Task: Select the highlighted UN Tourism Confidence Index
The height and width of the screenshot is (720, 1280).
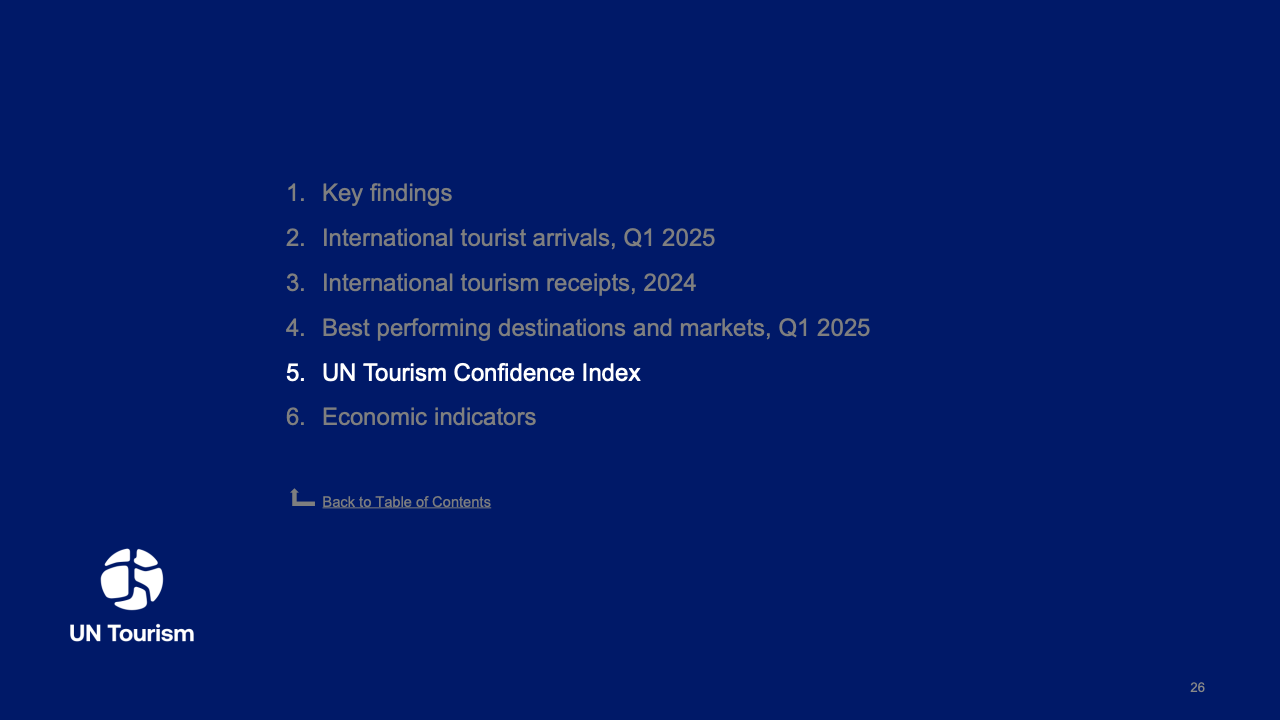Action: click(x=481, y=373)
